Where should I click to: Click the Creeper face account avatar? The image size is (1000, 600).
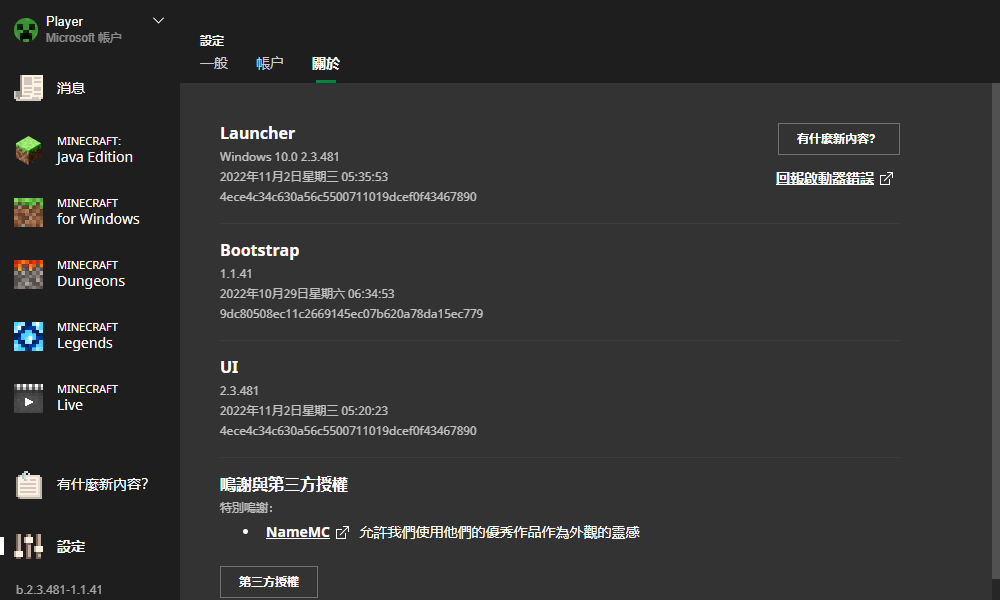(x=26, y=30)
